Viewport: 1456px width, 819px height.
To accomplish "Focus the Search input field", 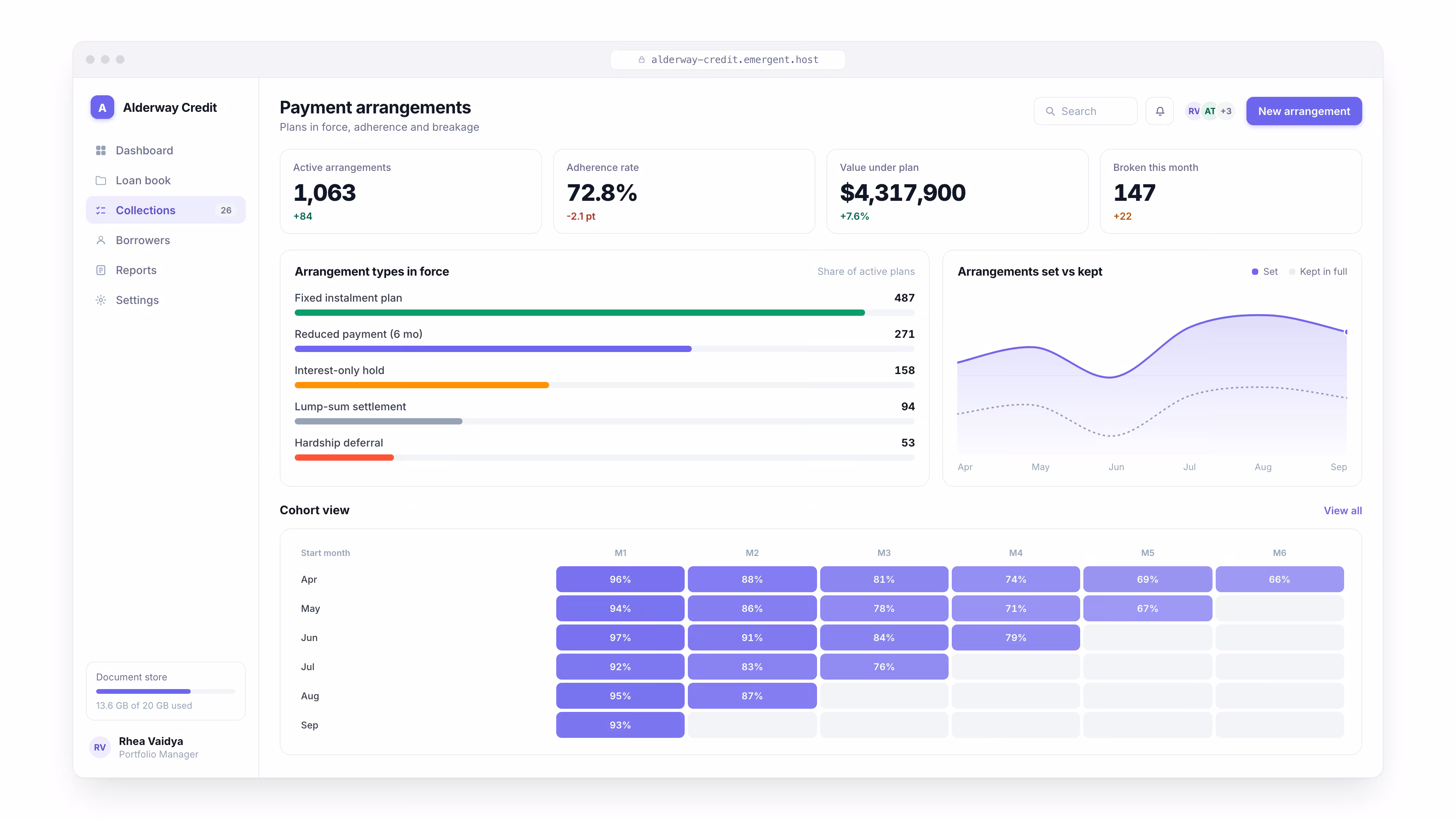I will pos(1085,111).
